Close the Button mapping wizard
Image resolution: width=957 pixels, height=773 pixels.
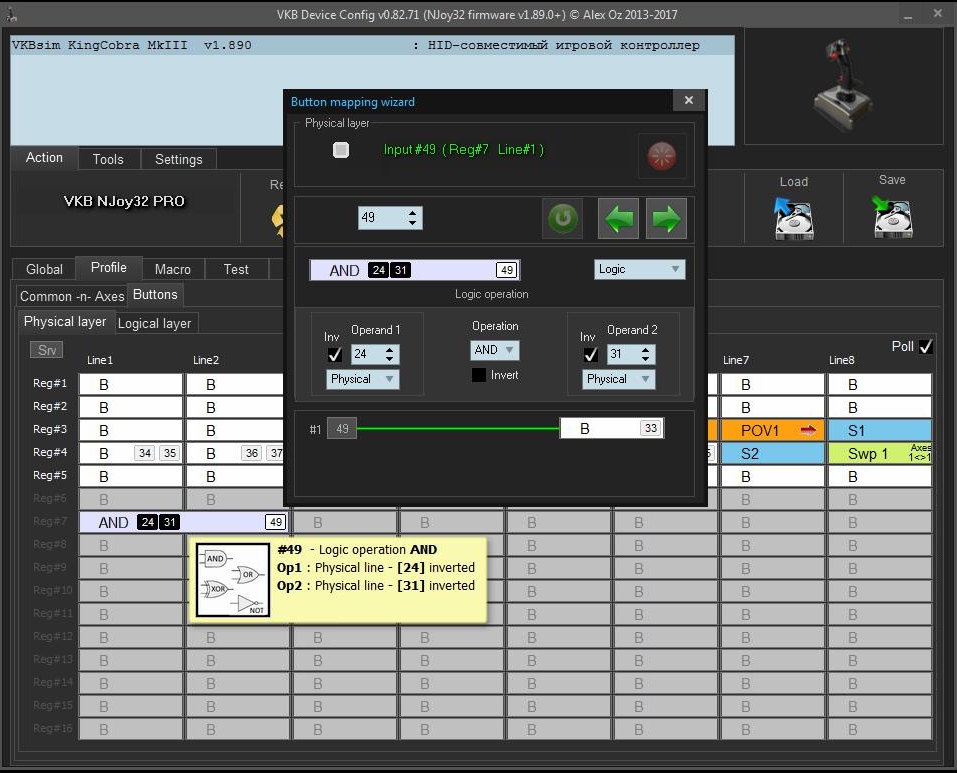click(x=689, y=100)
